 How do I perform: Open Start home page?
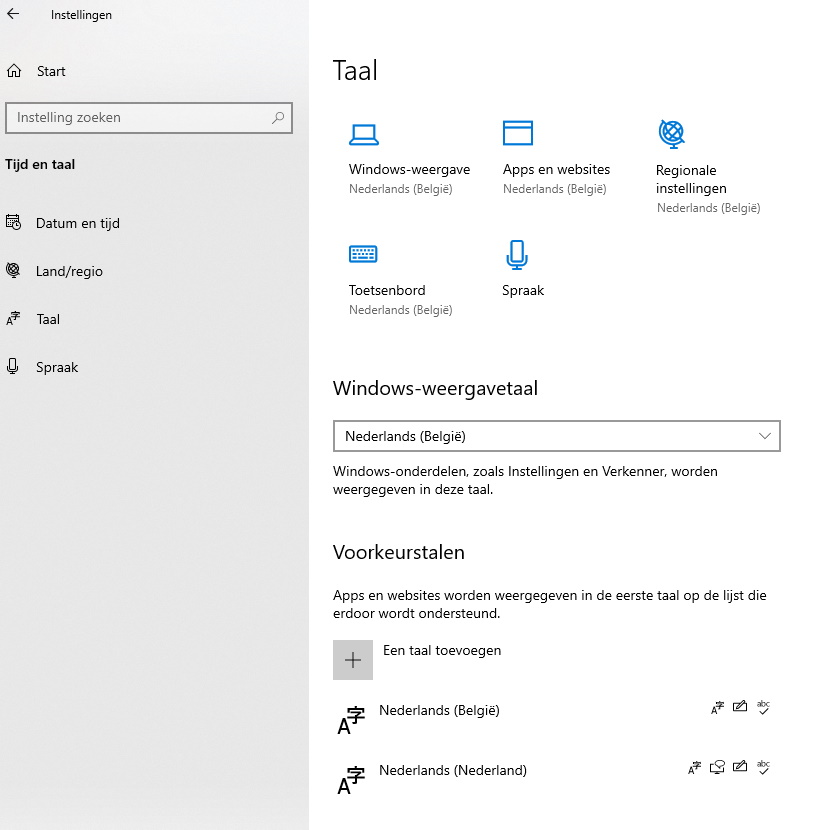pyautogui.click(x=51, y=71)
